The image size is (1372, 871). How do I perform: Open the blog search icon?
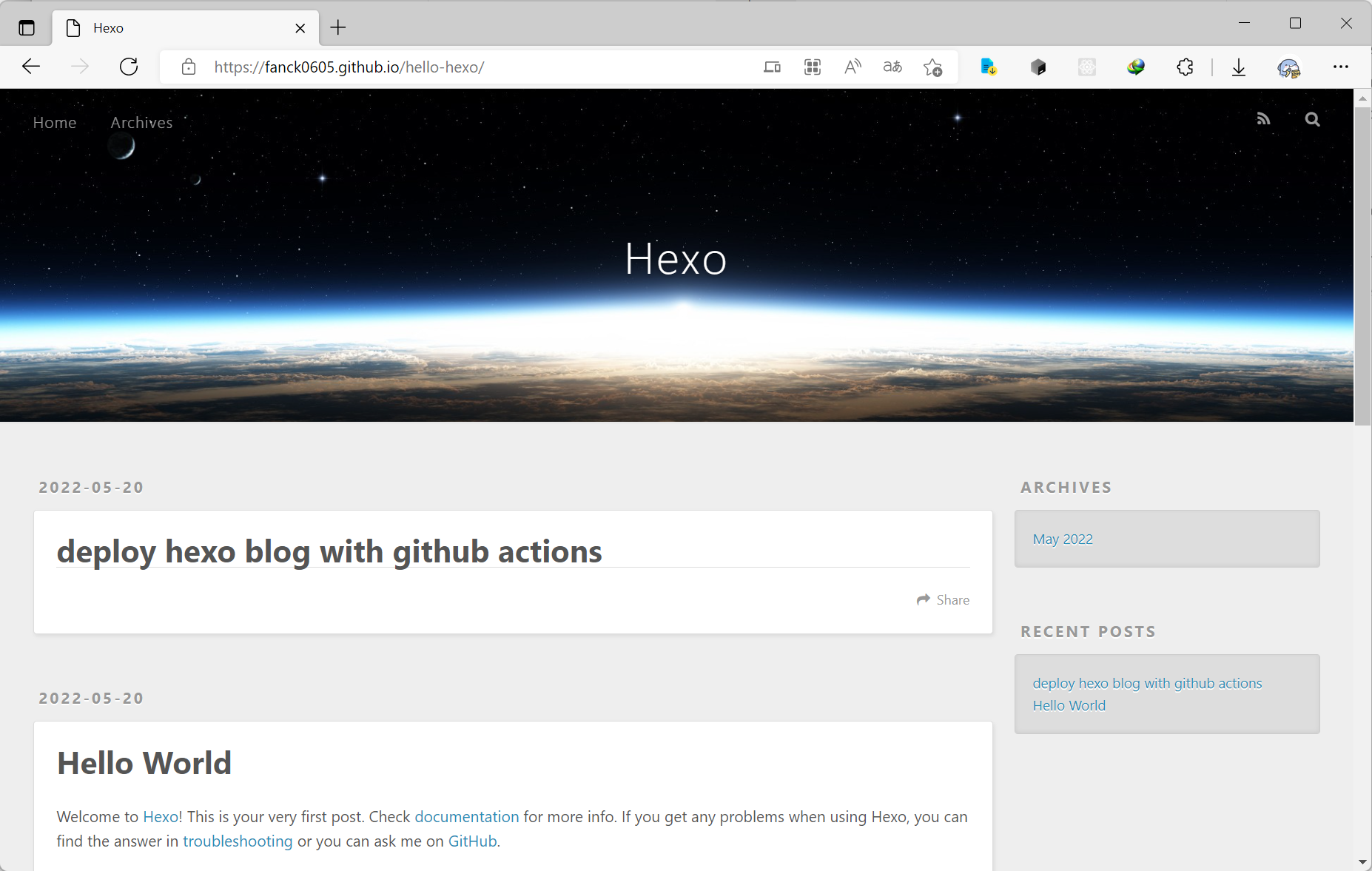click(x=1312, y=119)
